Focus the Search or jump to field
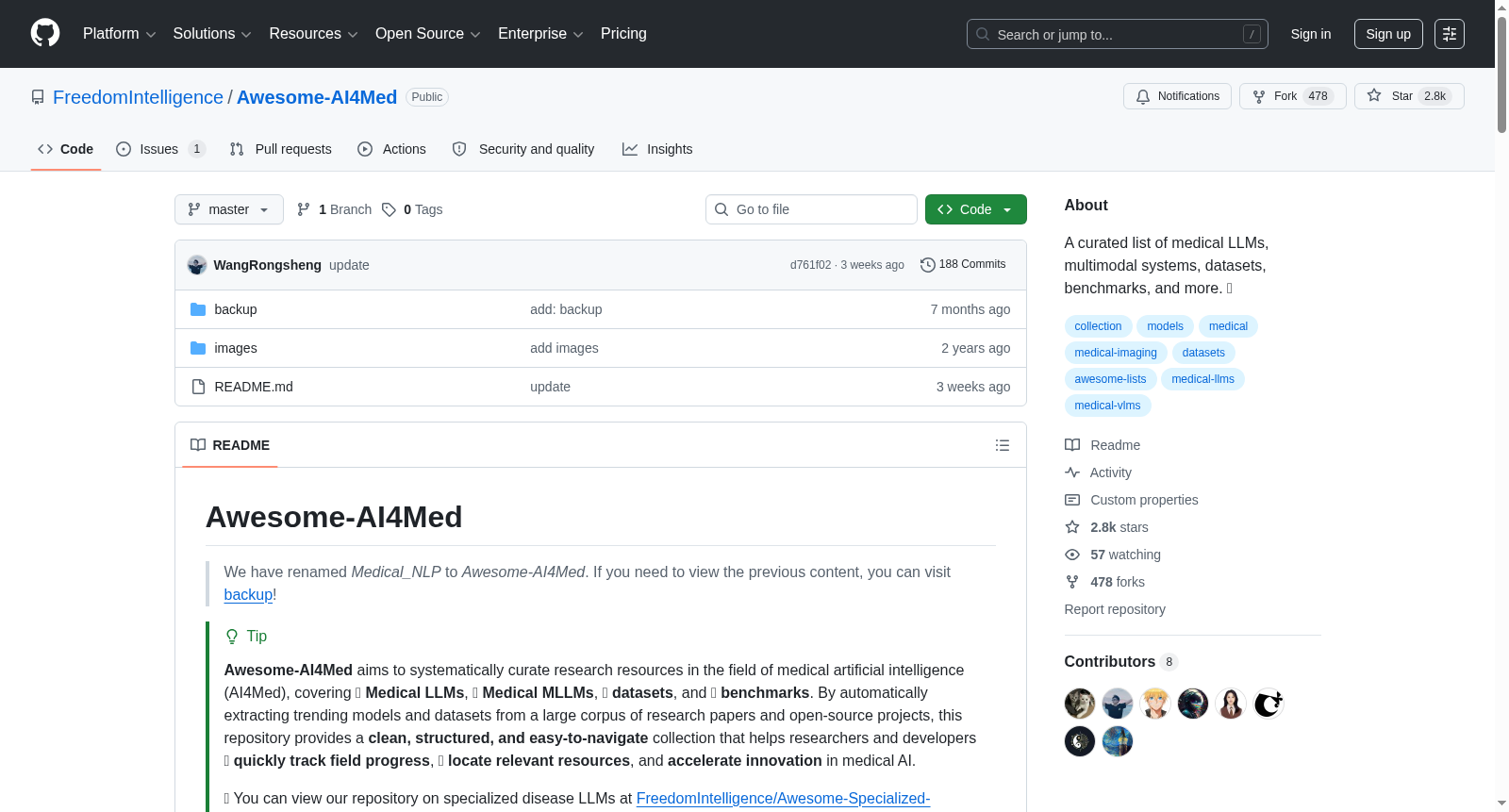The image size is (1509, 812). (1118, 34)
